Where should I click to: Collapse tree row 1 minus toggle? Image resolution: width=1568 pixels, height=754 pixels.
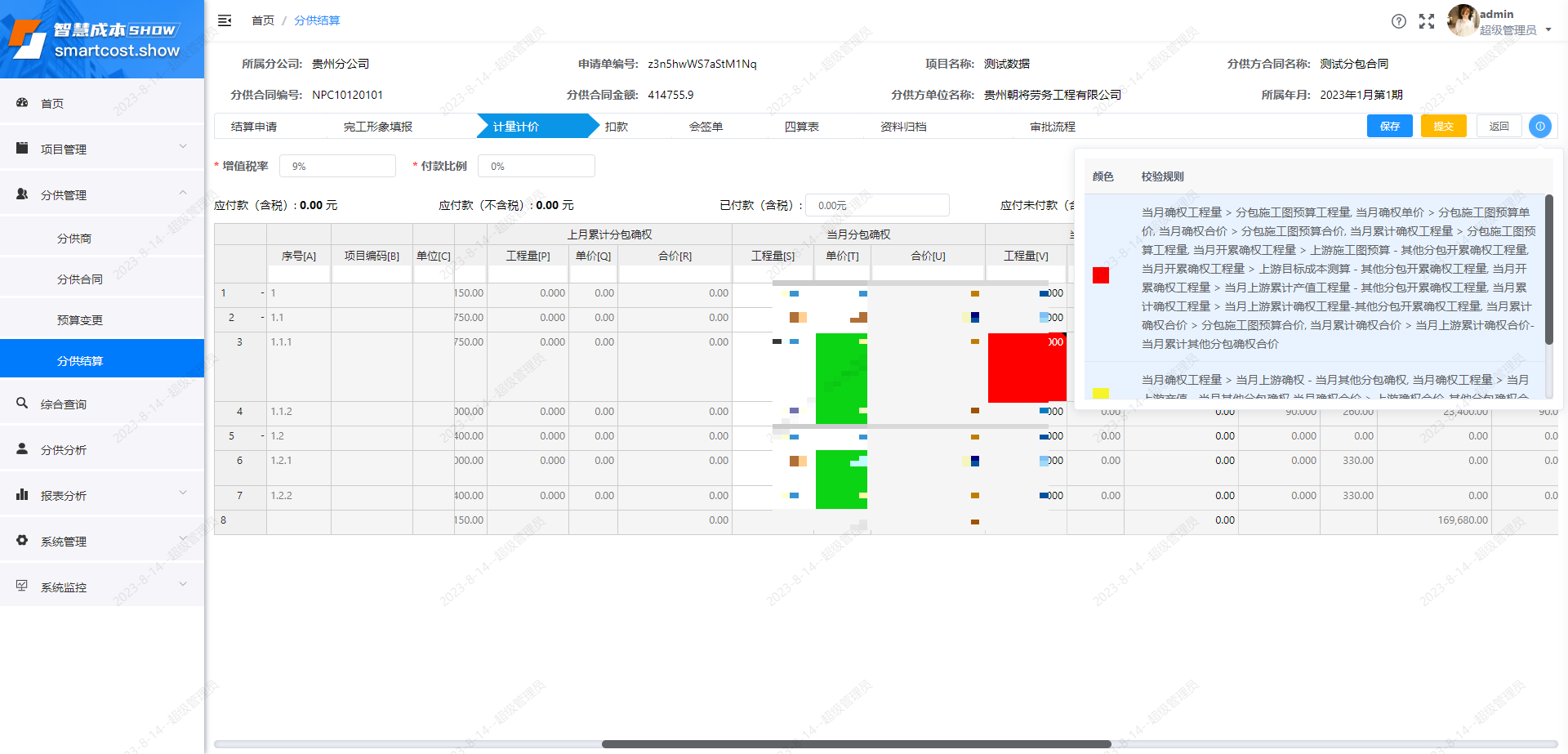(x=262, y=293)
